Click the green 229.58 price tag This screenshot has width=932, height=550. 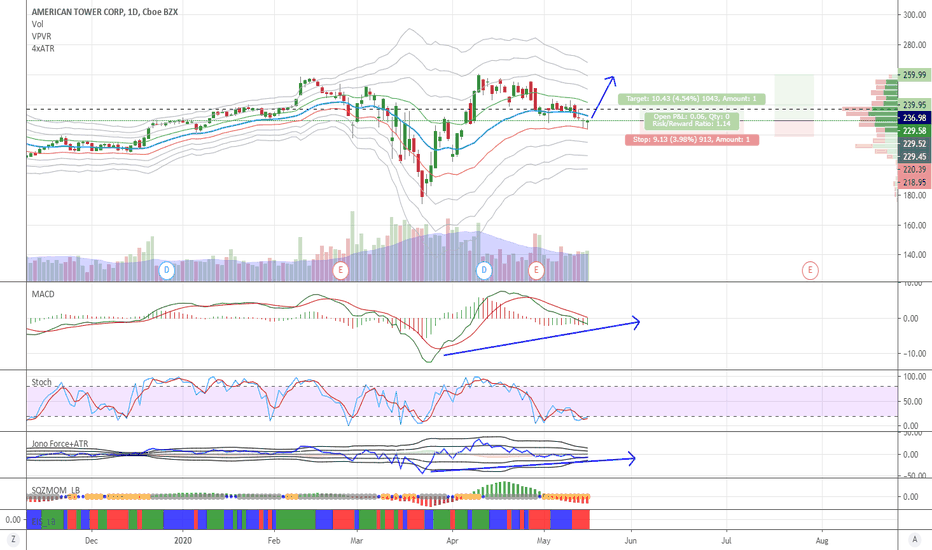click(914, 131)
